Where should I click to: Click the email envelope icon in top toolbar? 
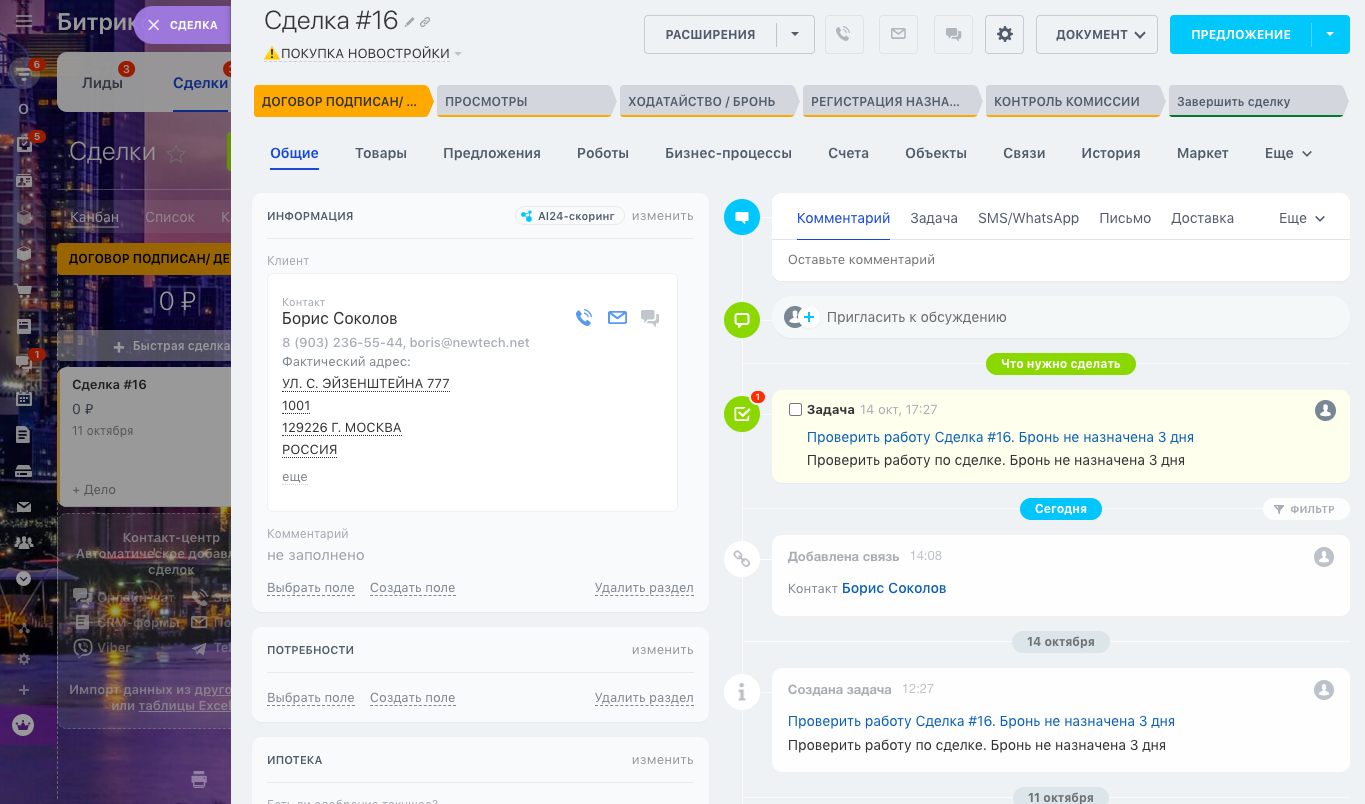[898, 34]
